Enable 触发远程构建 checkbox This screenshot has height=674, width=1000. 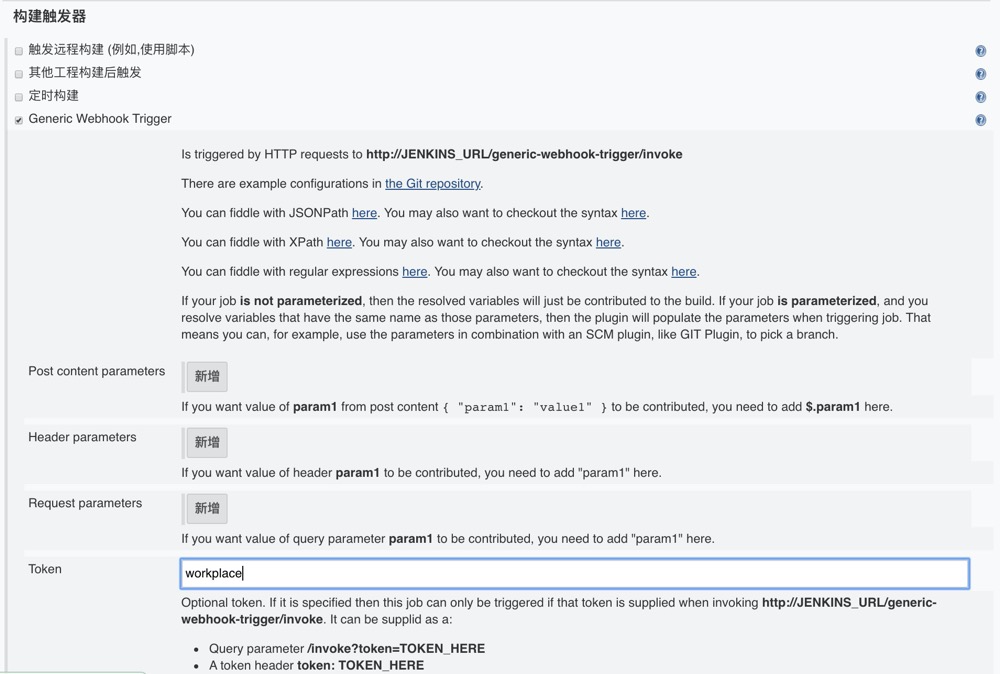point(19,51)
